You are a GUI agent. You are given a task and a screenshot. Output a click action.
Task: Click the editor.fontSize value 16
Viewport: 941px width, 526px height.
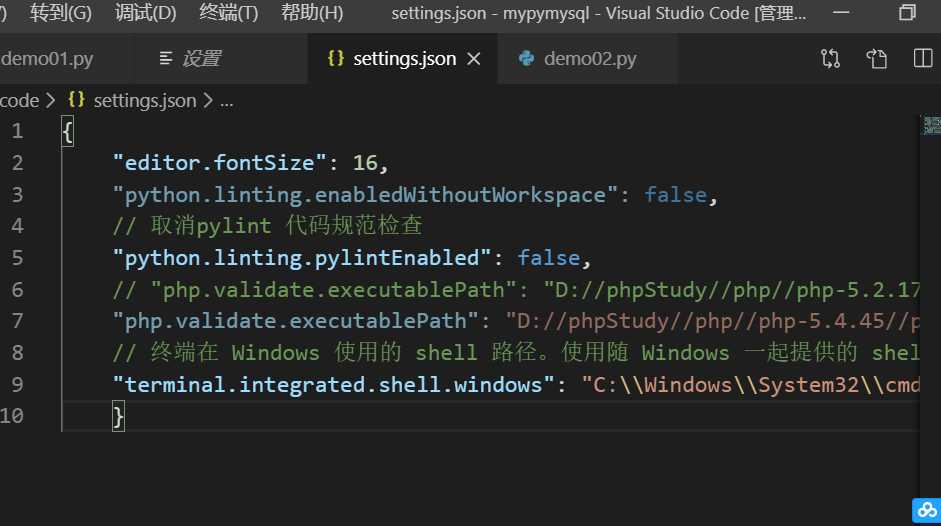click(x=365, y=162)
